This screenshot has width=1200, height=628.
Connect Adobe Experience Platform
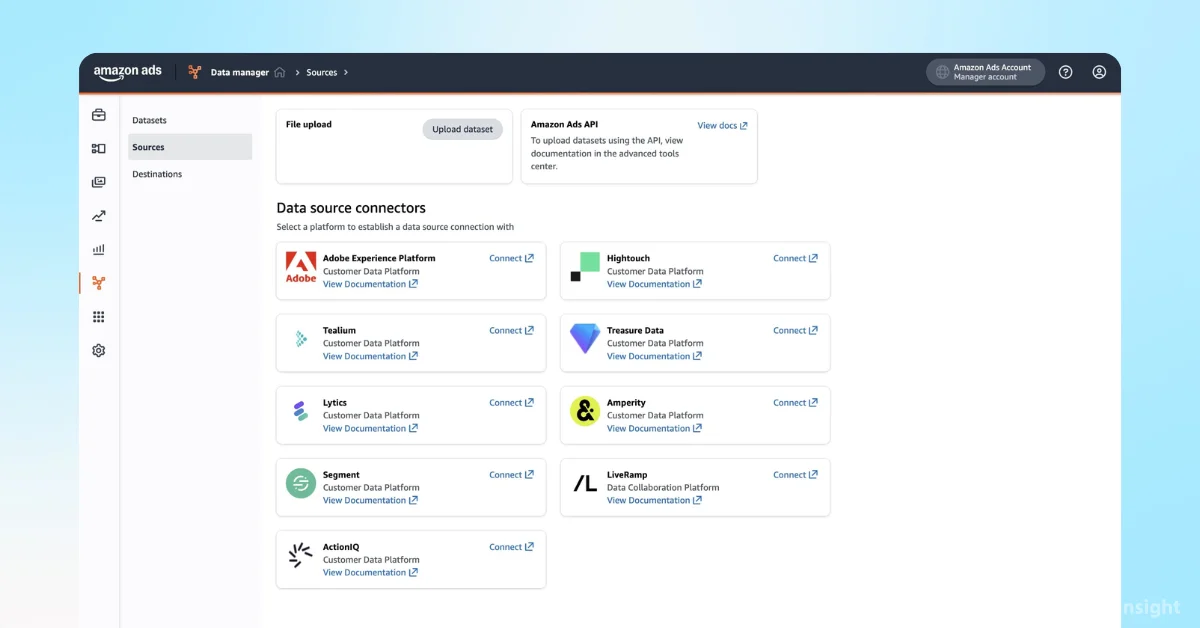point(511,258)
